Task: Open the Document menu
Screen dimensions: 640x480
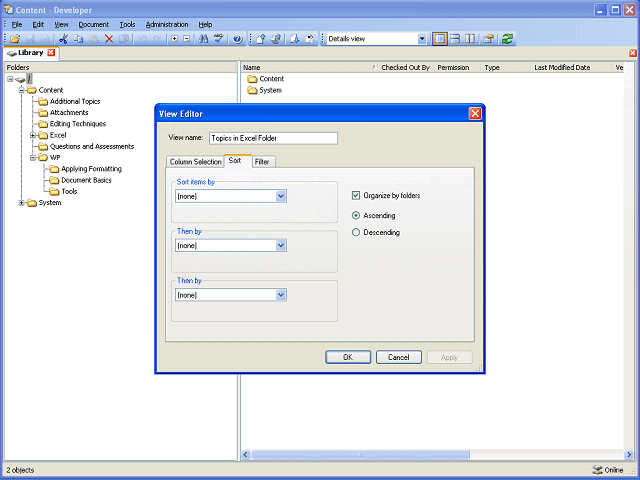Action: [x=94, y=24]
